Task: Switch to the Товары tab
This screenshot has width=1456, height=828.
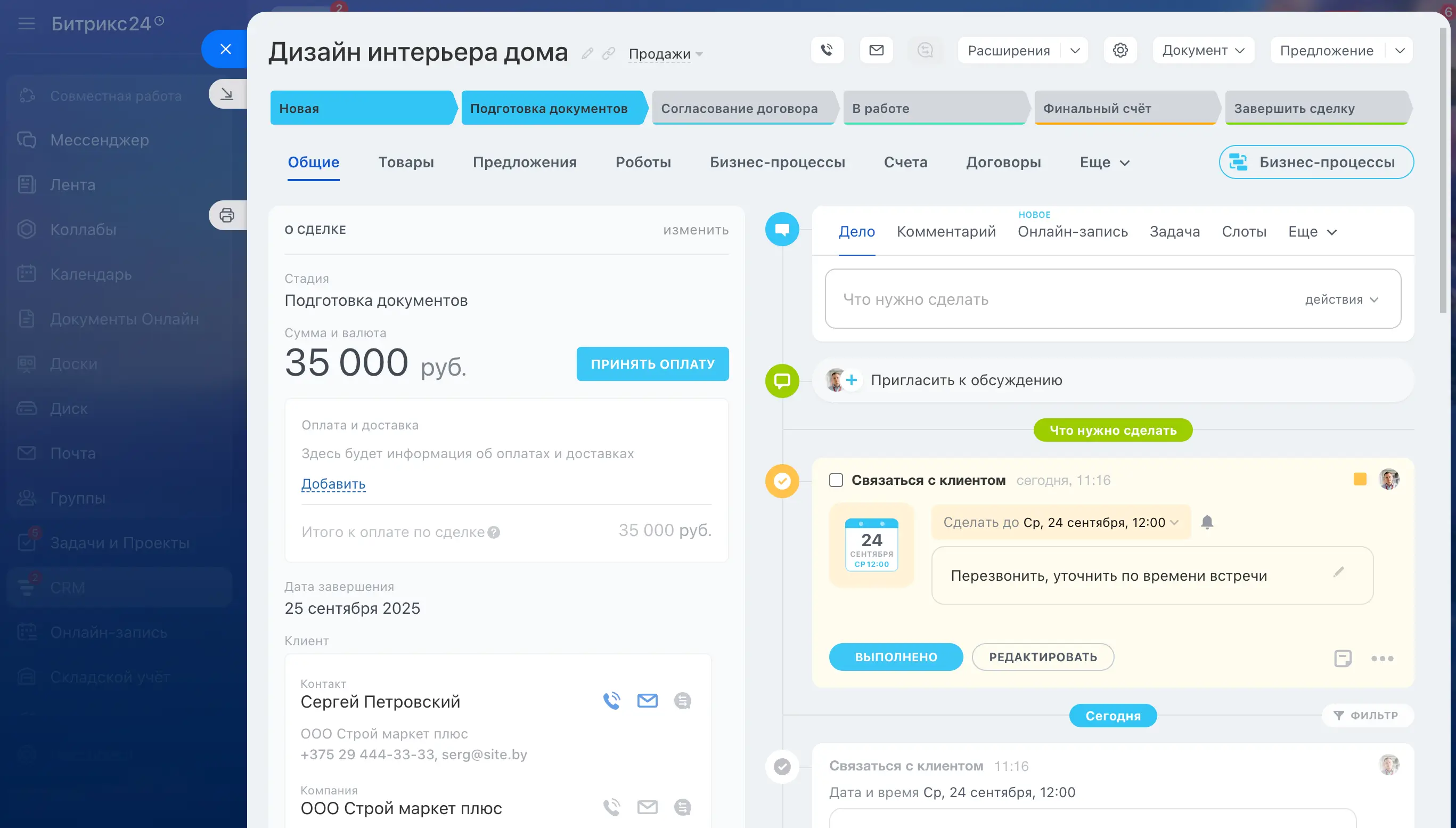Action: tap(406, 162)
